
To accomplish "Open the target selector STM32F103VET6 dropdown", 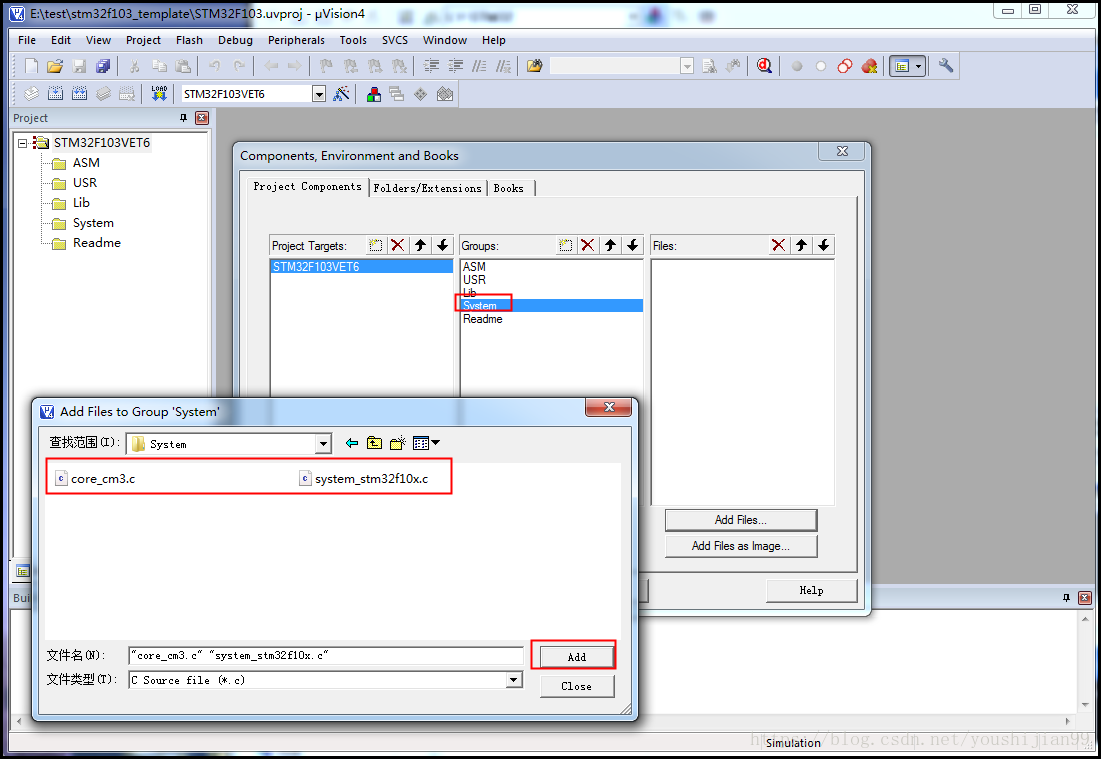I will [319, 93].
